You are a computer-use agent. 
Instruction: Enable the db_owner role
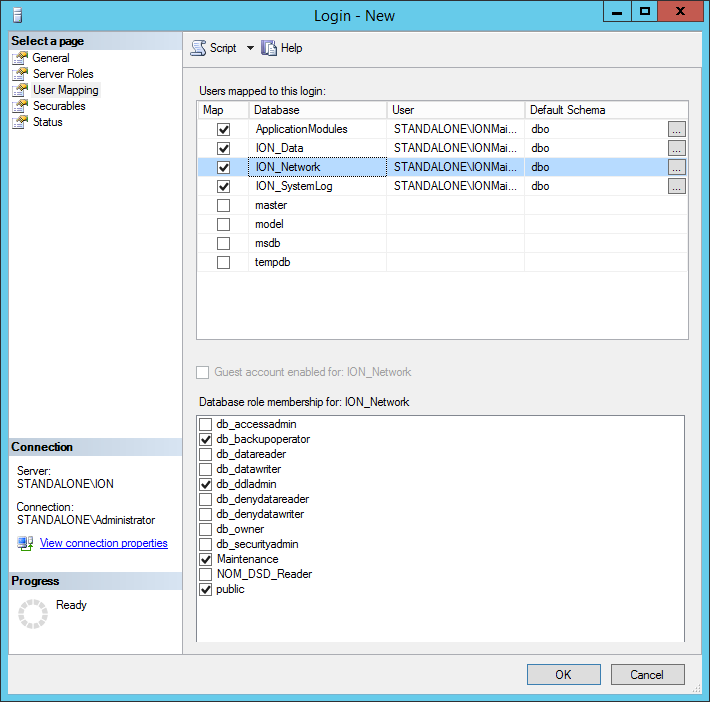point(206,529)
